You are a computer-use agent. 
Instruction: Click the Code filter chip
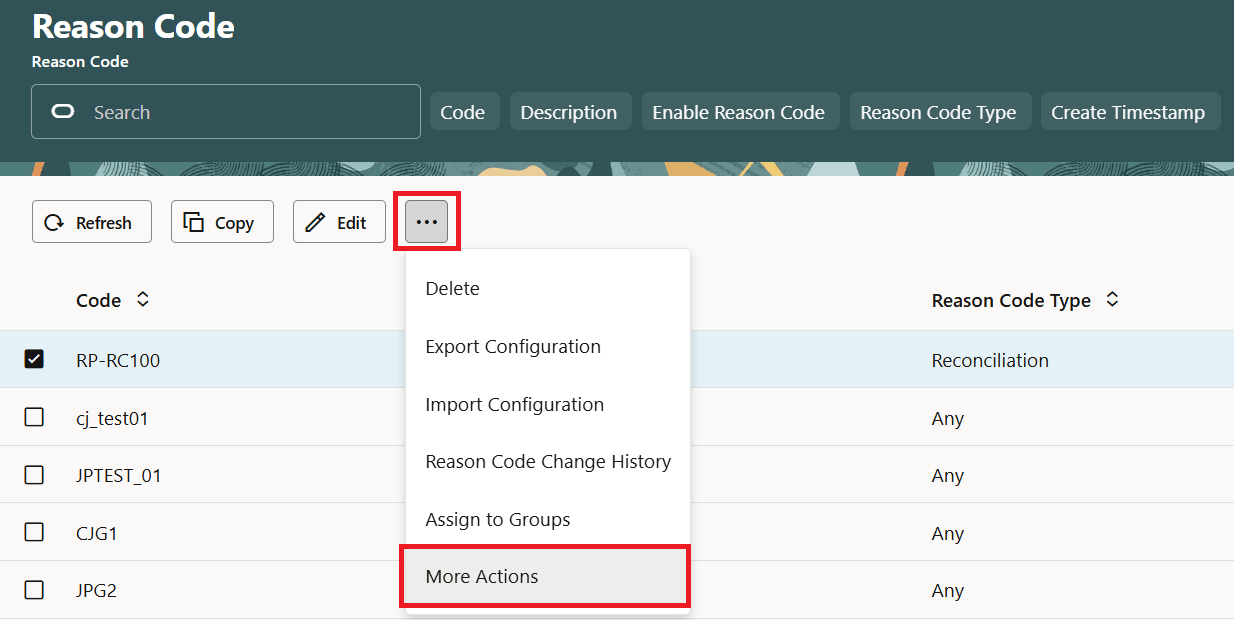coord(464,112)
